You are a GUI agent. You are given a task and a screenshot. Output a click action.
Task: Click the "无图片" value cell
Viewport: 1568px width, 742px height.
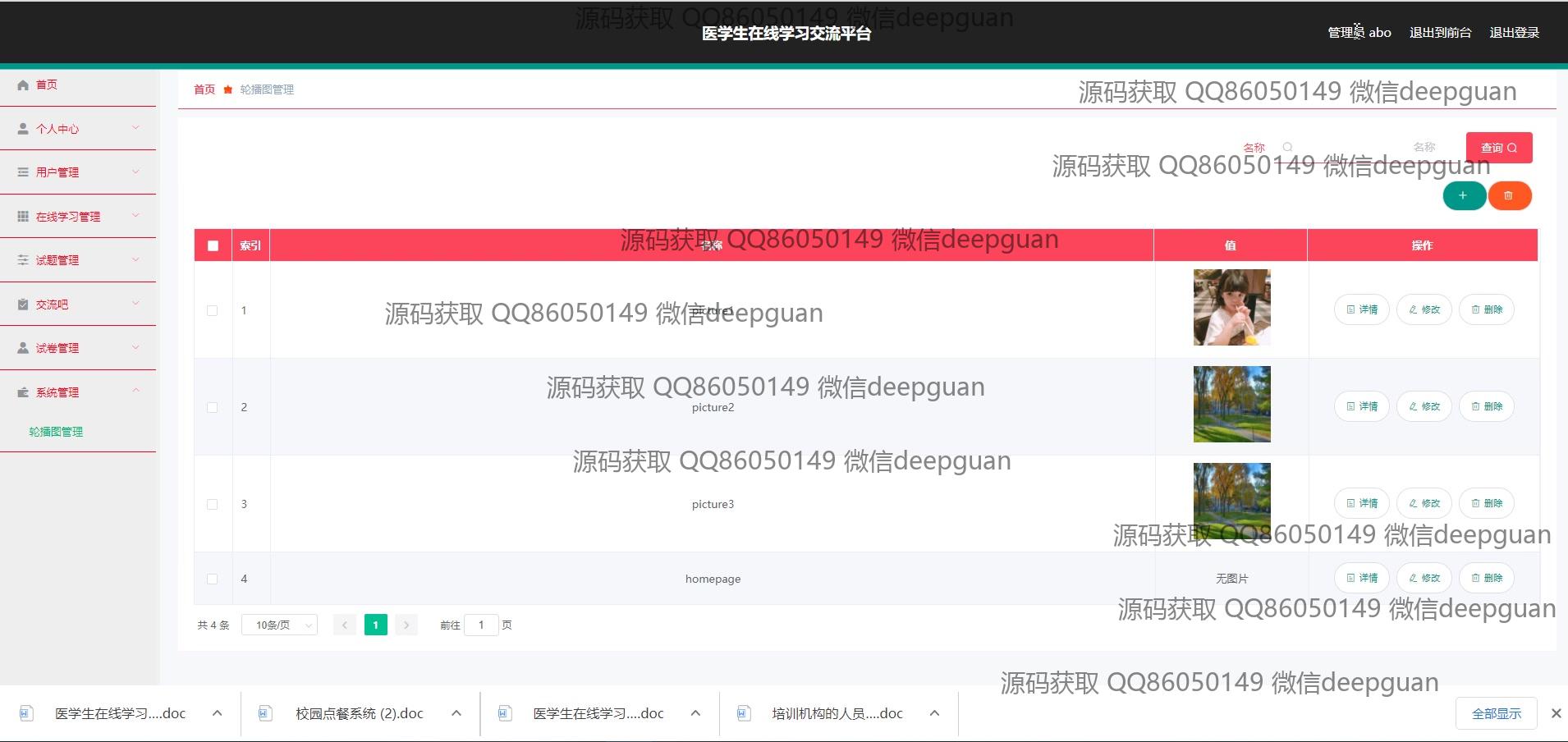[x=1231, y=579]
